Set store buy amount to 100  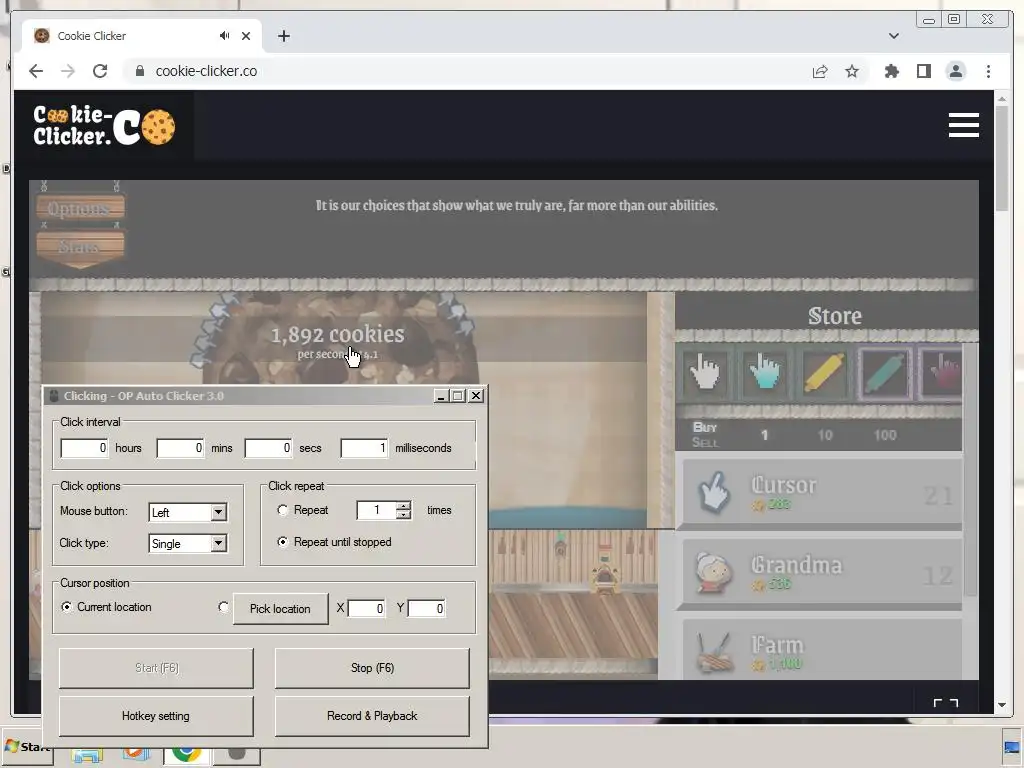(885, 435)
